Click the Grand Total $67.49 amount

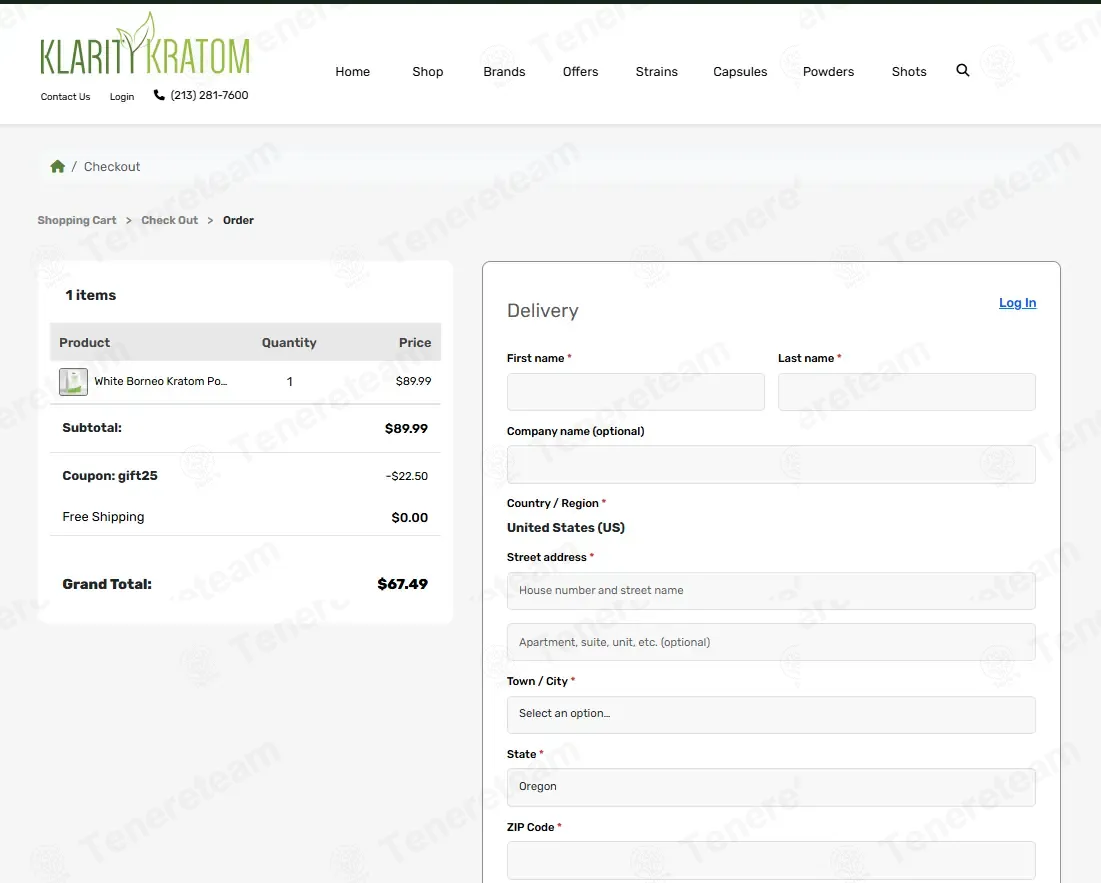[x=402, y=584]
